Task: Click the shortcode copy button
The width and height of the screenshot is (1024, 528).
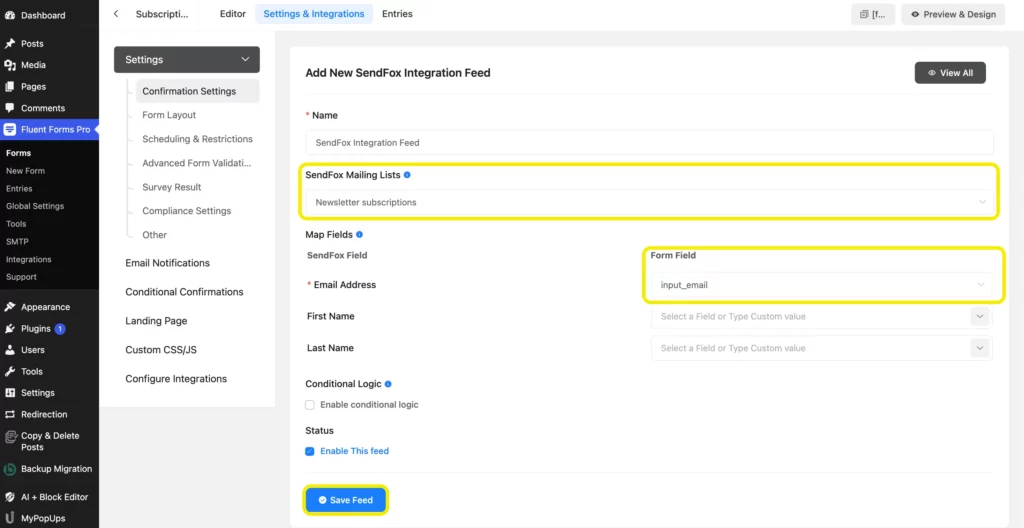Action: (873, 14)
